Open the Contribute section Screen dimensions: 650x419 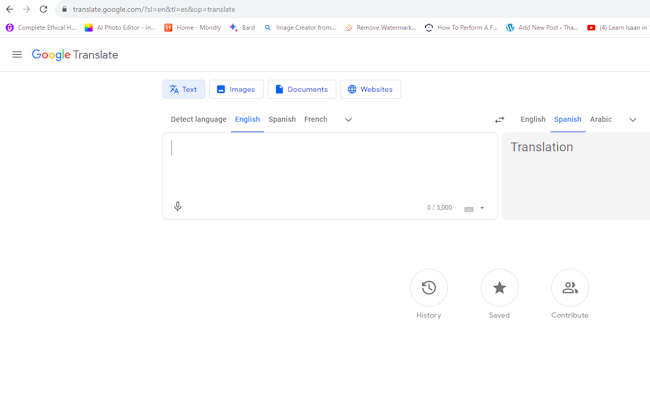coord(570,288)
